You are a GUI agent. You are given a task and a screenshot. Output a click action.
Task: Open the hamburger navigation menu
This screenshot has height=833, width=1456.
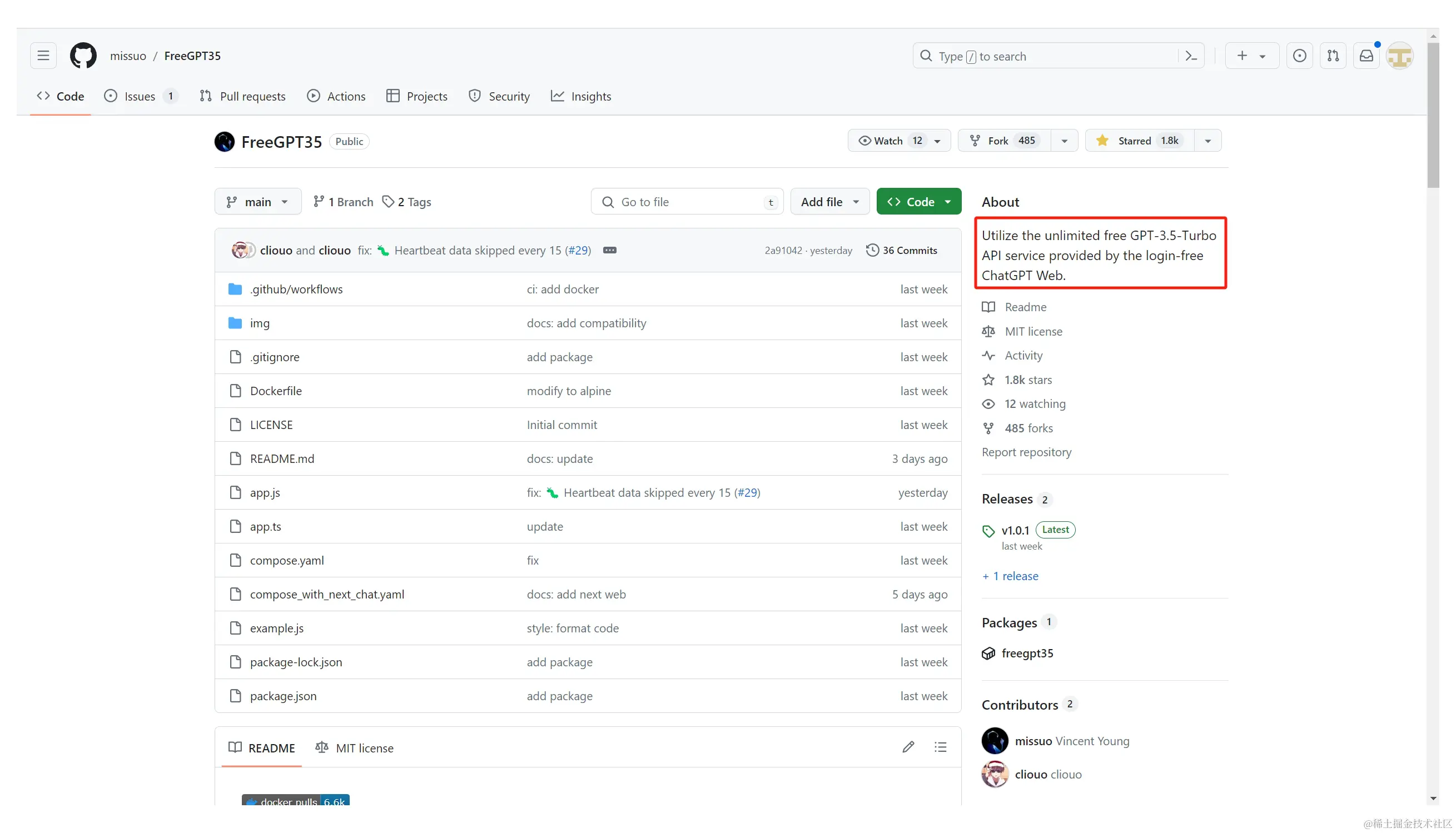43,56
